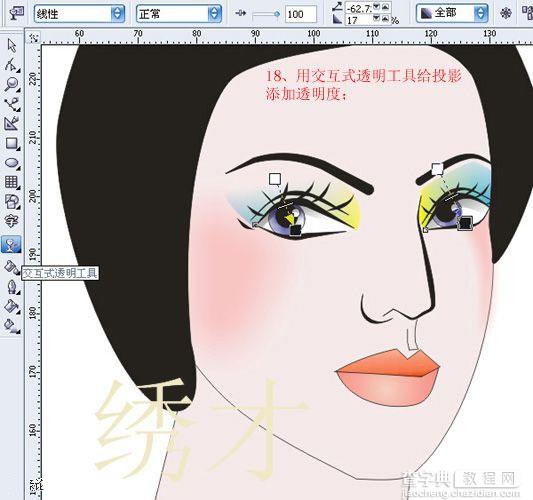Click white transparency start handle on right eye
The image size is (533, 500).
[x=437, y=169]
